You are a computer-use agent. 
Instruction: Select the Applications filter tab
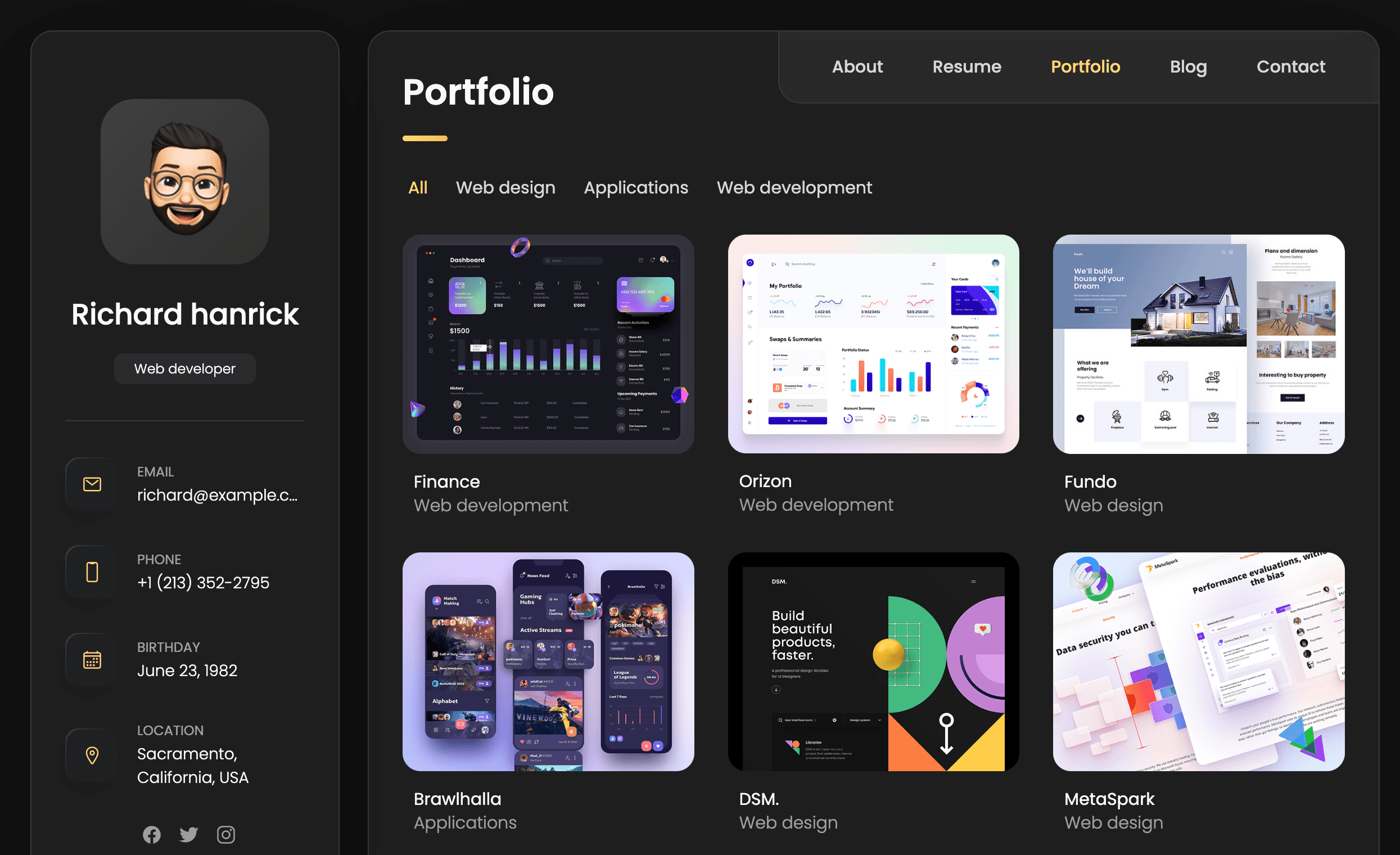pos(636,187)
